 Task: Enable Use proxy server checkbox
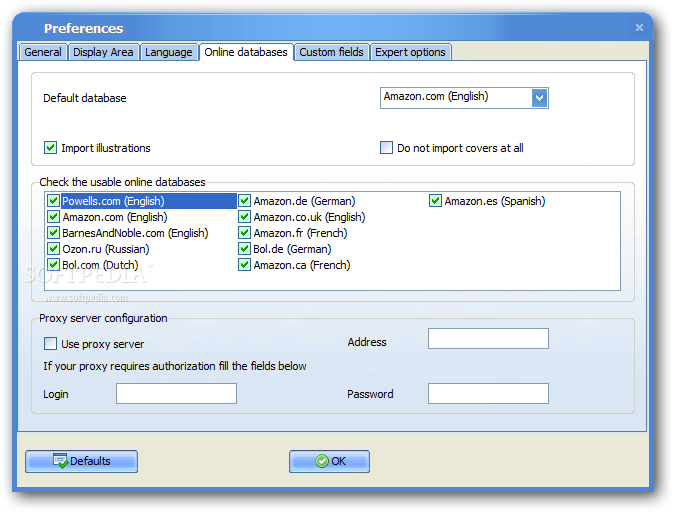tap(50, 343)
